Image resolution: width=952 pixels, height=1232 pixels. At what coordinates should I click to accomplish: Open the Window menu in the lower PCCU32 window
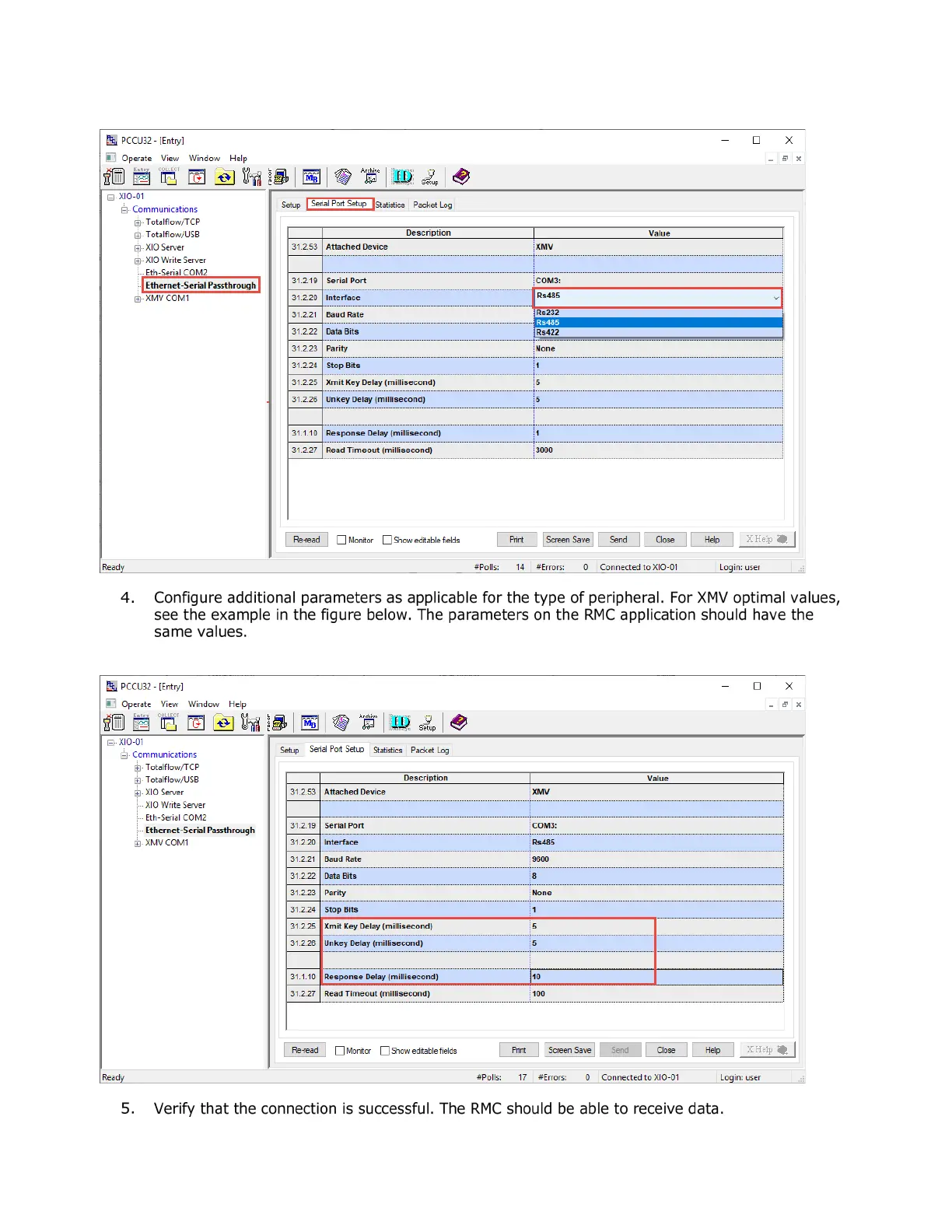204,704
